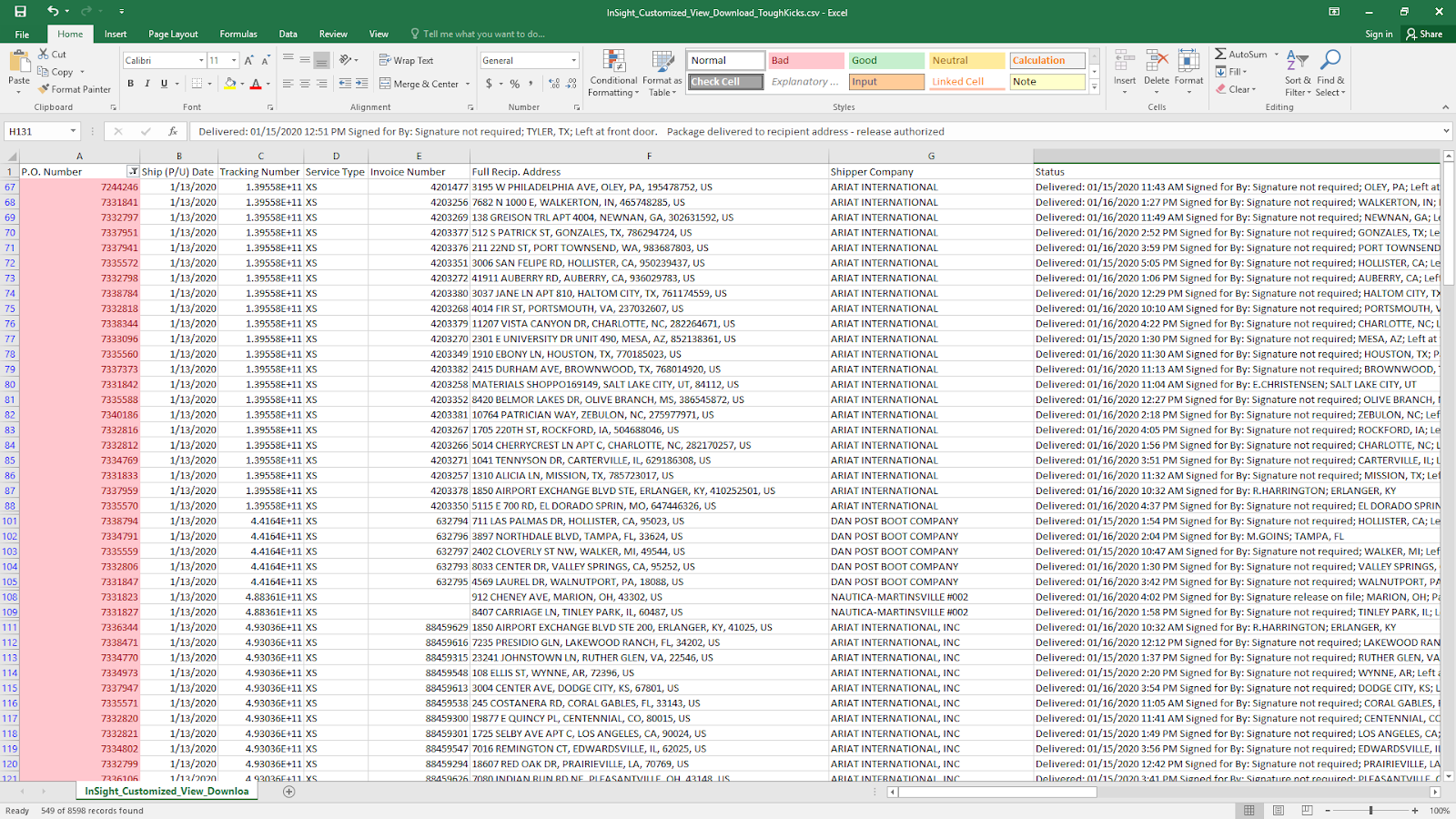Open the filter dropdown on P.O. Number
The width and height of the screenshot is (1456, 819).
coord(133,171)
